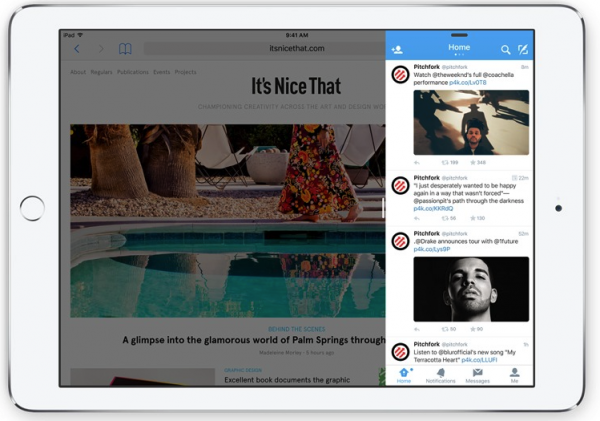Tap the Slide Over pull-down handle
Viewport: 600px width, 421px height.
[x=459, y=35]
